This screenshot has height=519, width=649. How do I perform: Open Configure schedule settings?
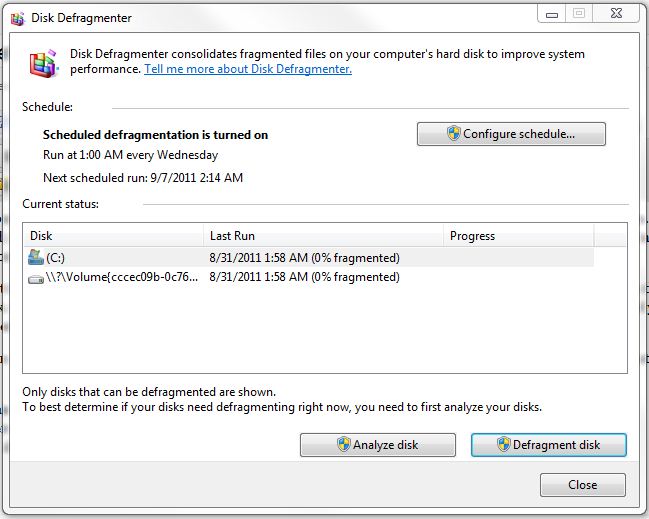coord(511,134)
